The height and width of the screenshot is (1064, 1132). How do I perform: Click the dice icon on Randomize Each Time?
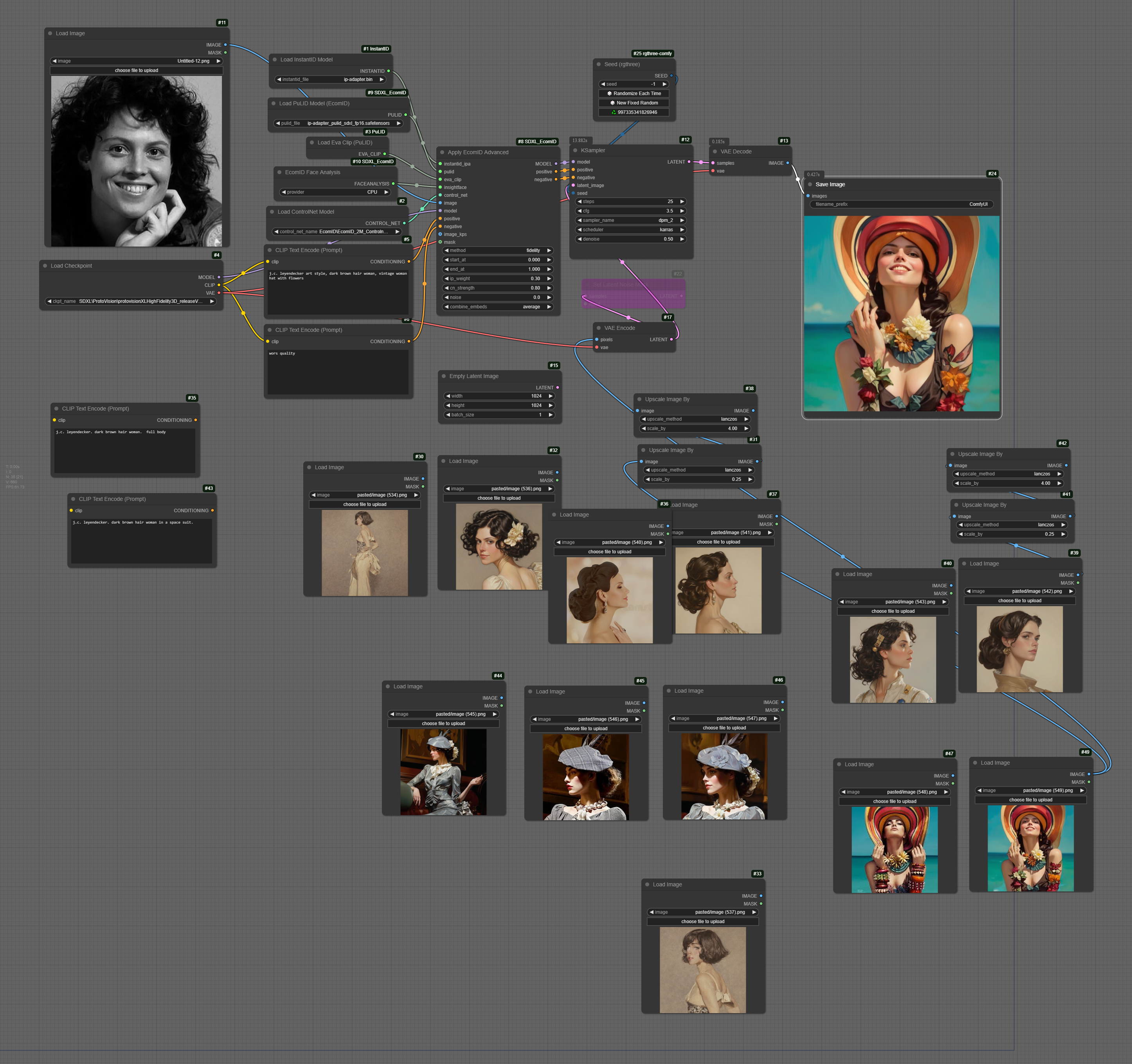tap(609, 94)
